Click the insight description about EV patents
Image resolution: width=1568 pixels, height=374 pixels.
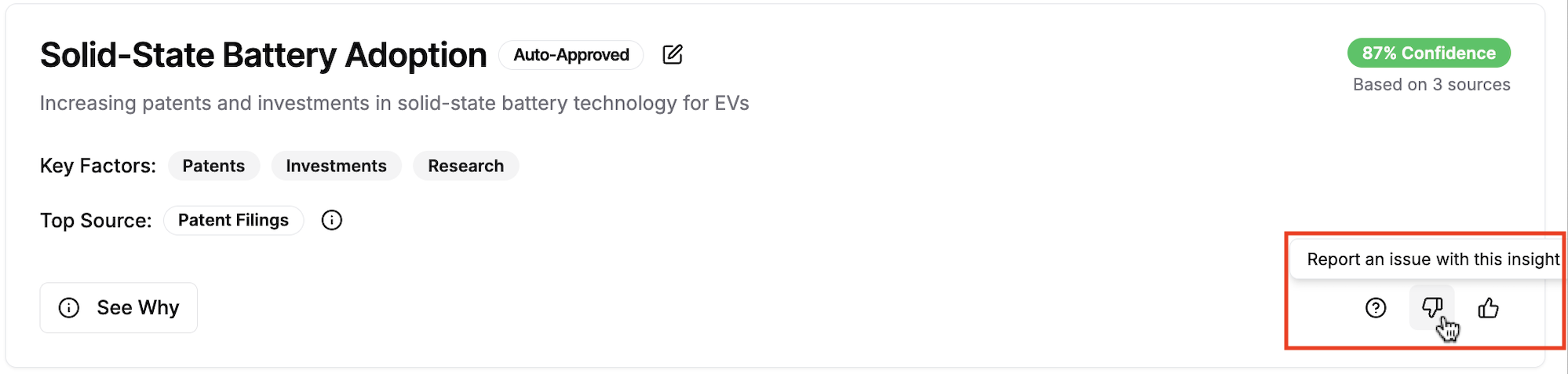click(394, 104)
